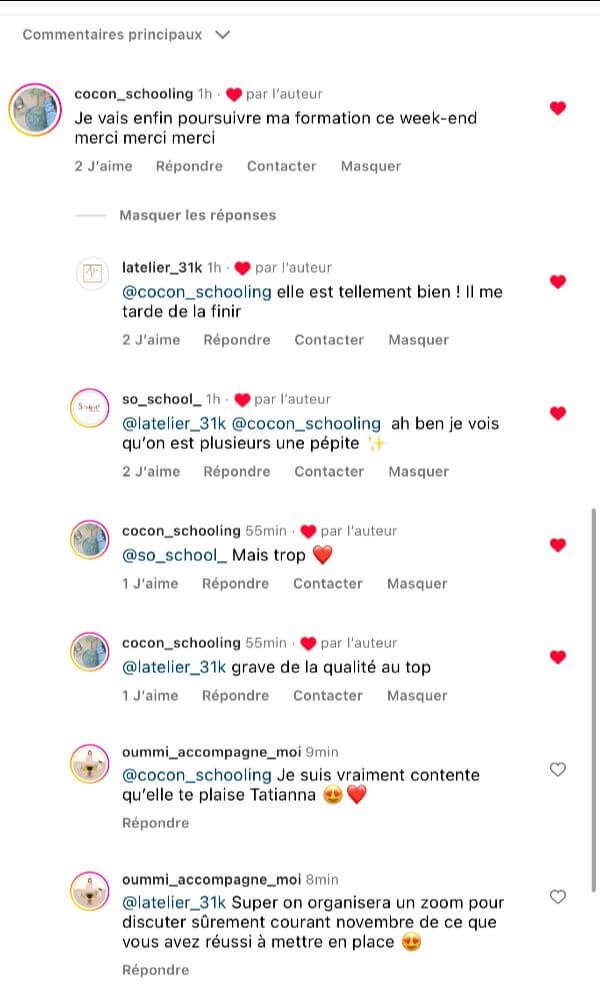Hide so_school_'s comment using 'Masquer'
The width and height of the screenshot is (600, 986).
(418, 471)
